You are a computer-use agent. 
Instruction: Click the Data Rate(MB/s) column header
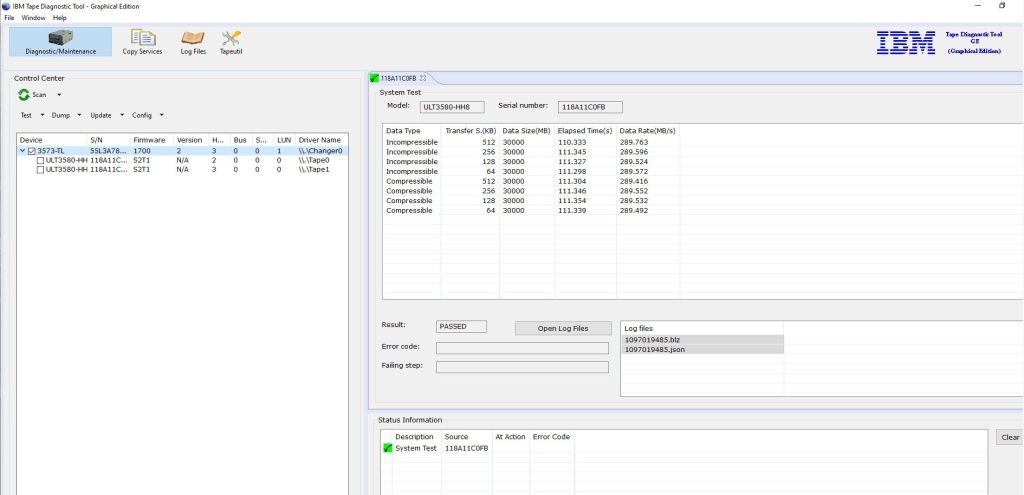point(648,131)
